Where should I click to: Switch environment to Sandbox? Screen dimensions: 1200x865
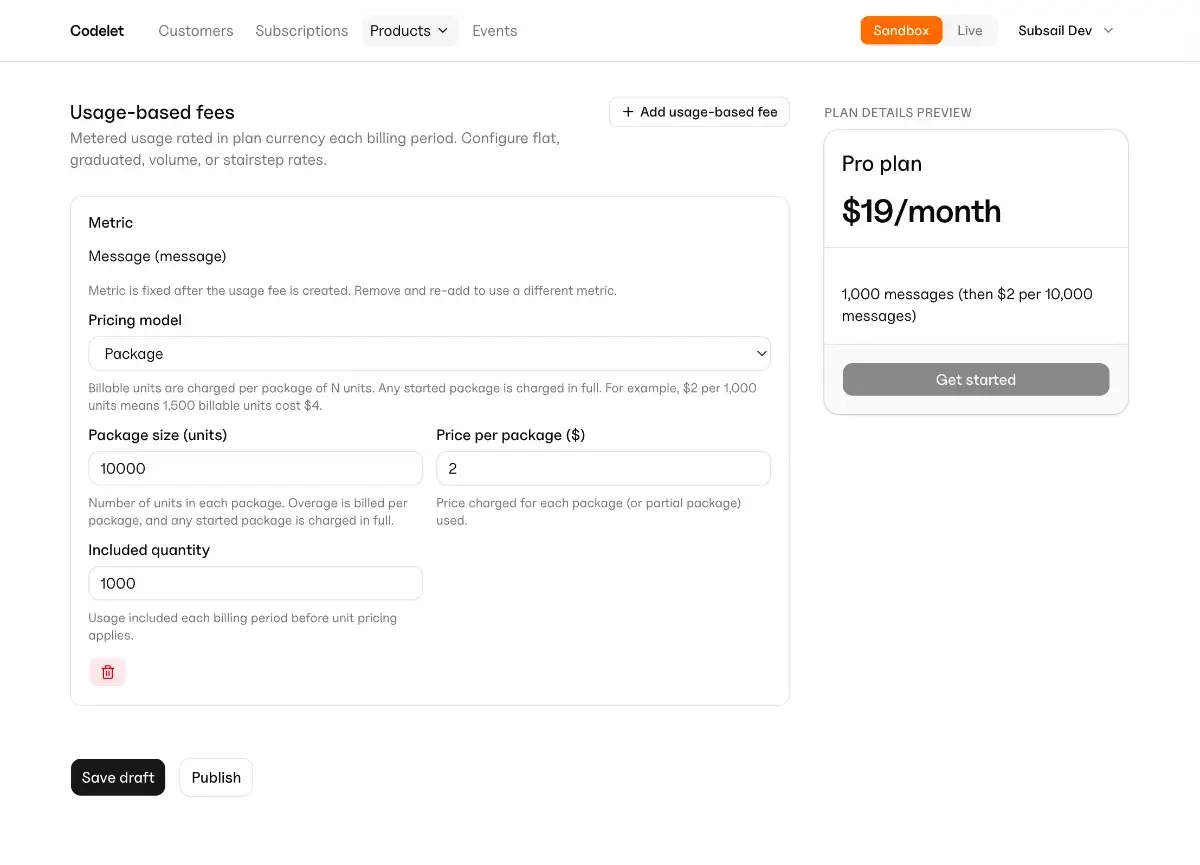901,31
